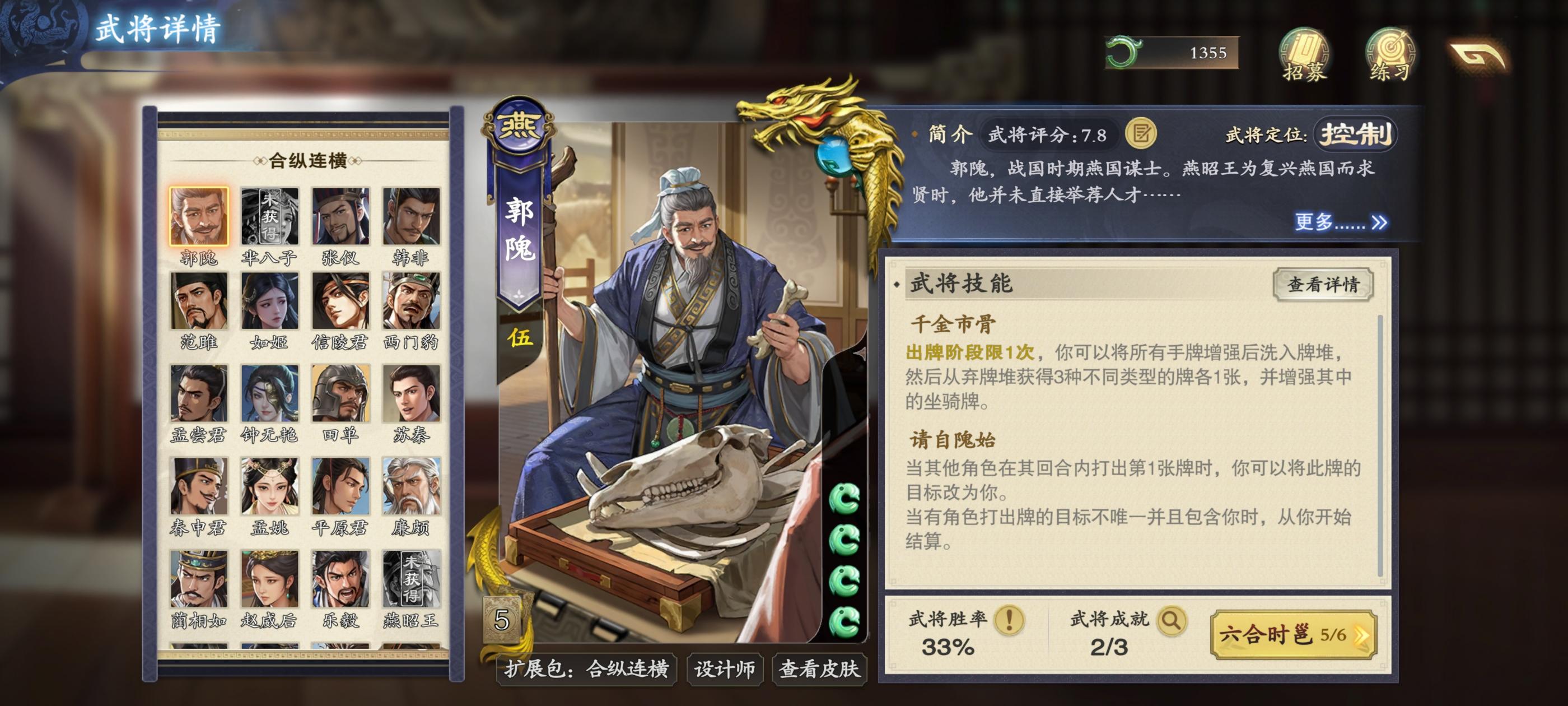Click the achievements magnifier icon

click(1170, 621)
